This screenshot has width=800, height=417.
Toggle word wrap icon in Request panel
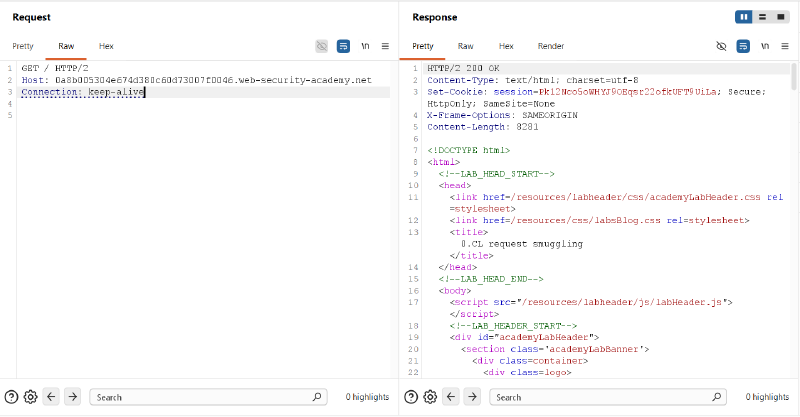click(x=343, y=46)
